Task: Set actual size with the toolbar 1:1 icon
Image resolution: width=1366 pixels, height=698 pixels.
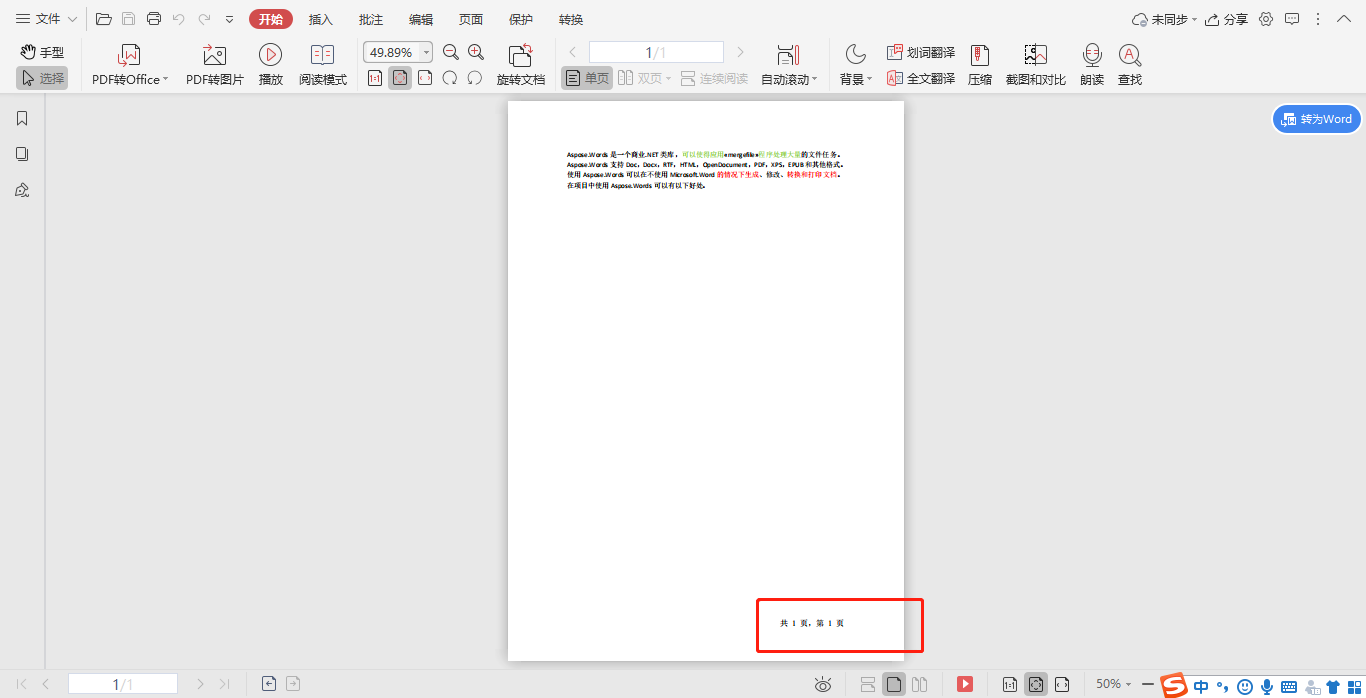Action: (x=375, y=78)
